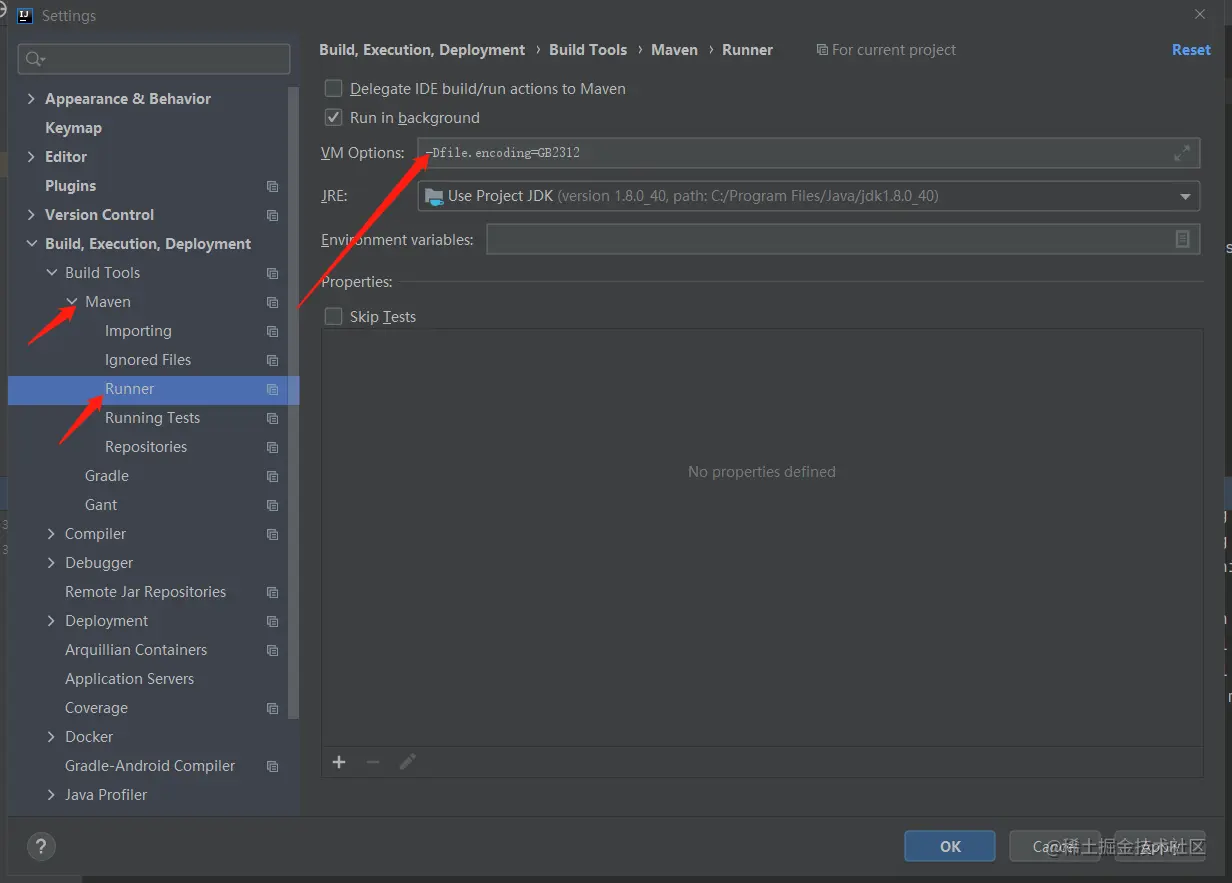
Task: Collapse the Build Tools node
Action: point(52,273)
